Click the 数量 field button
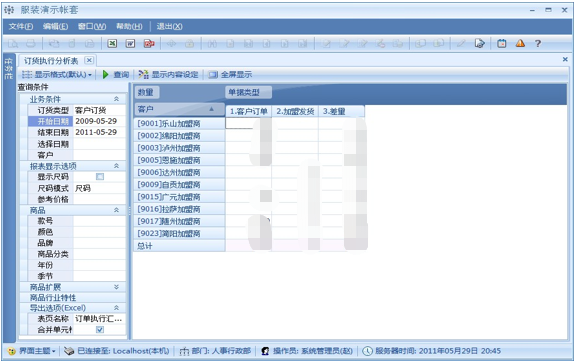Screen dimensions: 576x363 [x=146, y=92]
